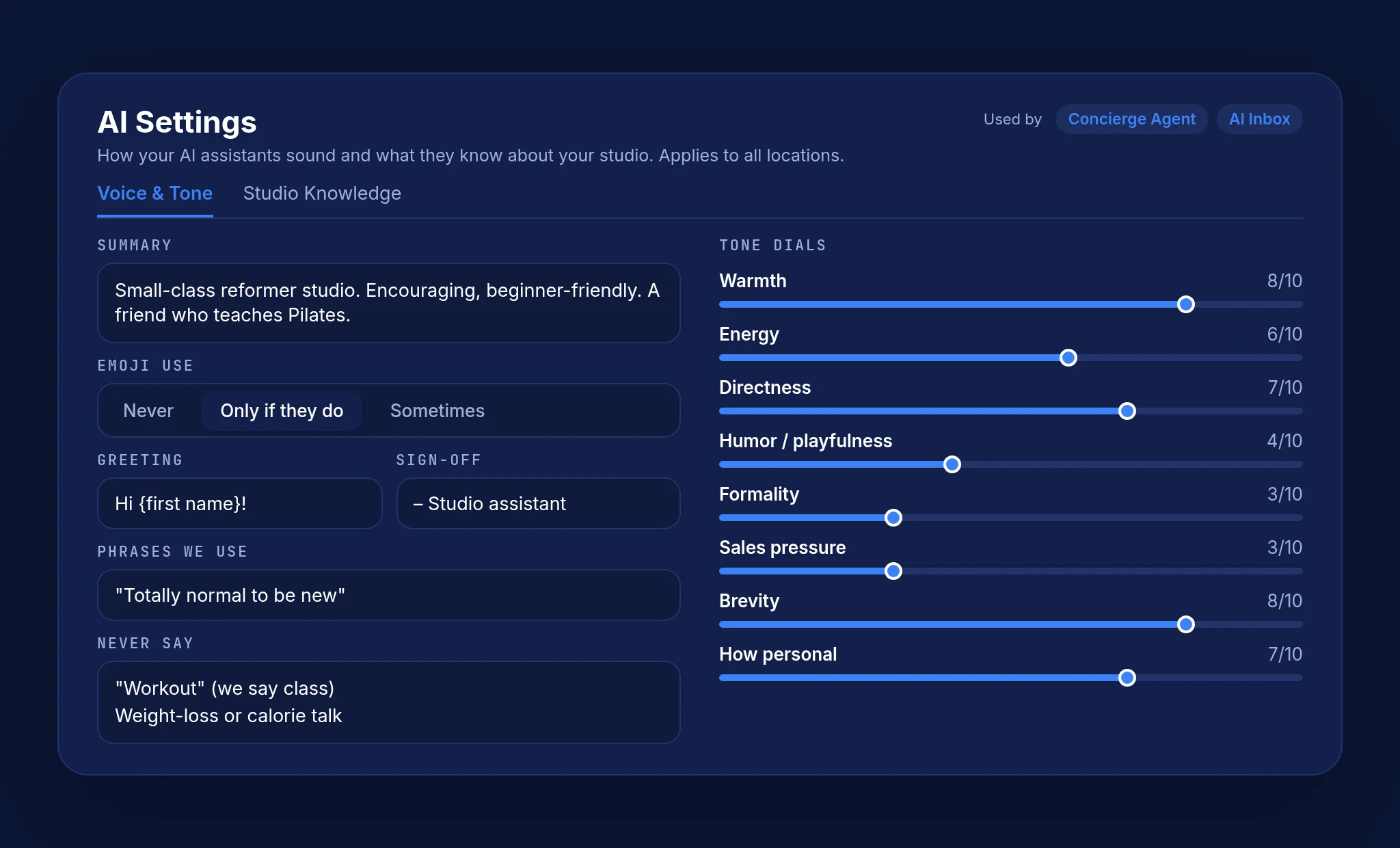Choose the Sometimes emoji option
The height and width of the screenshot is (848, 1400).
tap(437, 410)
